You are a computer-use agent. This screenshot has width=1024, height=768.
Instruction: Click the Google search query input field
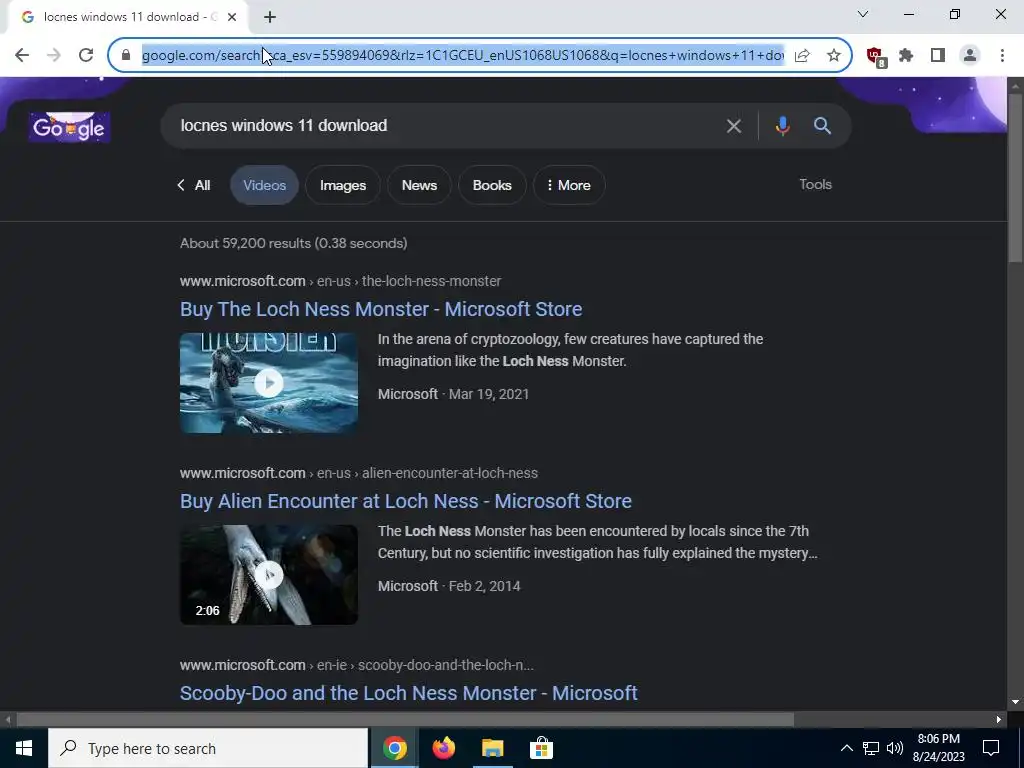coord(444,125)
